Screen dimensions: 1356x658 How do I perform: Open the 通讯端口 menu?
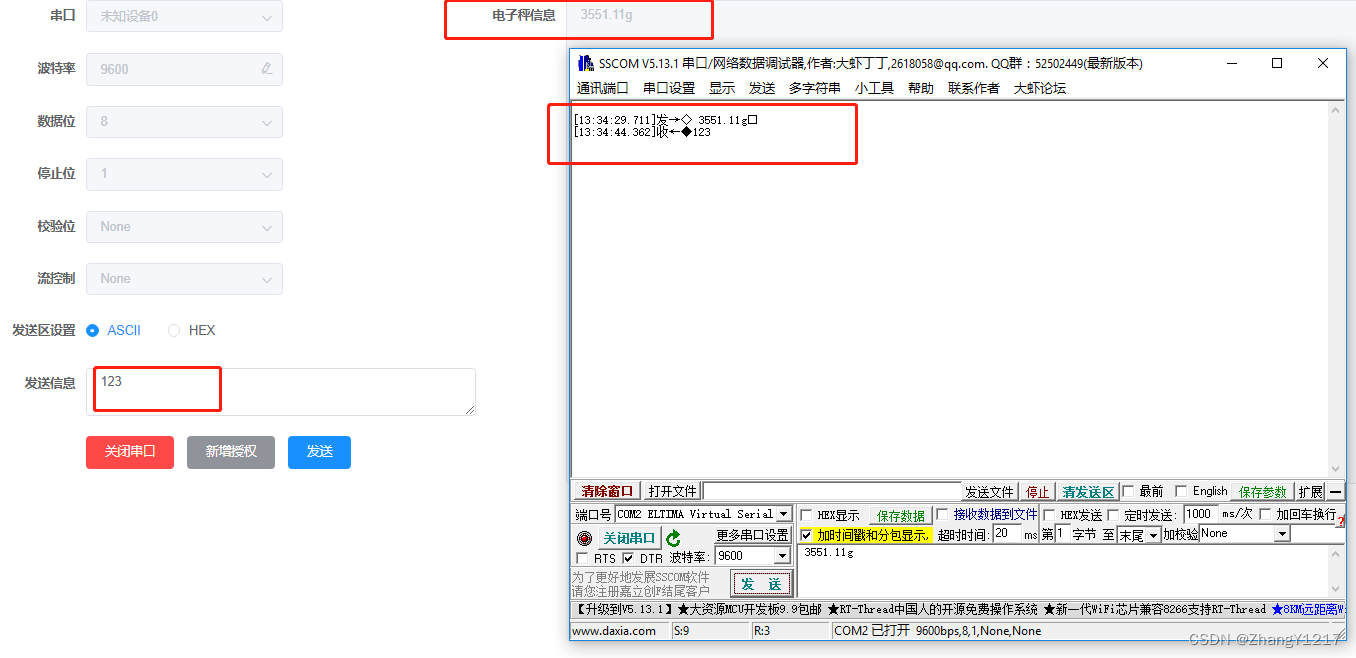(602, 88)
